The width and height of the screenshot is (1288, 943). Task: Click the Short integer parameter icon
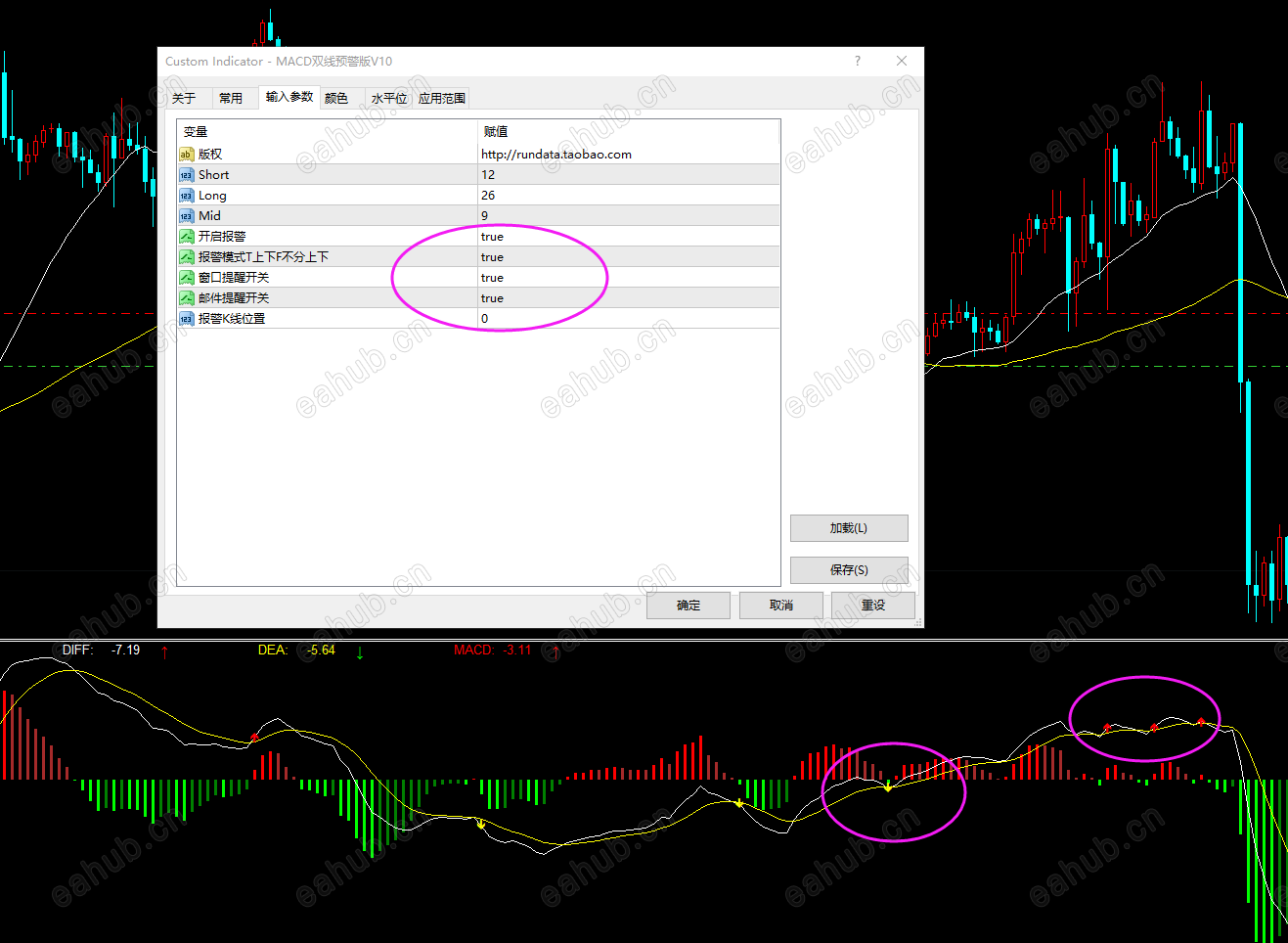pos(186,175)
